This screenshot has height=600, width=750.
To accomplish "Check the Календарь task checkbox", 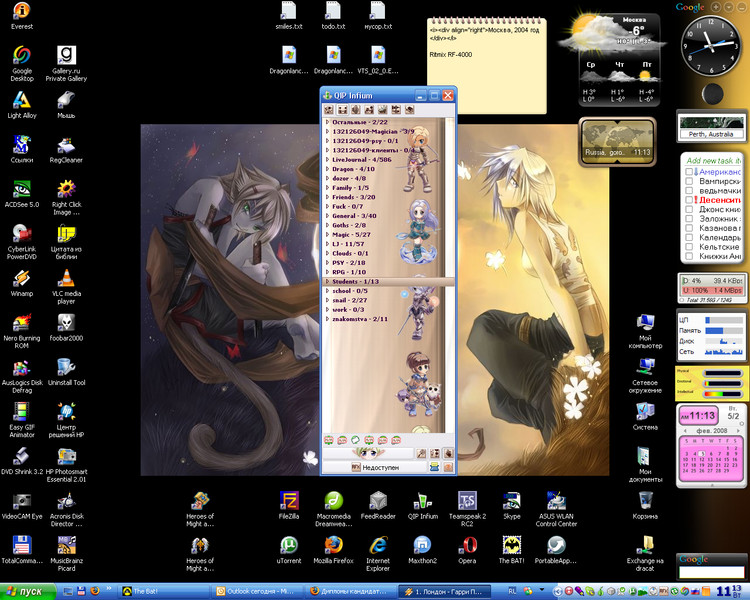I will (x=689, y=237).
